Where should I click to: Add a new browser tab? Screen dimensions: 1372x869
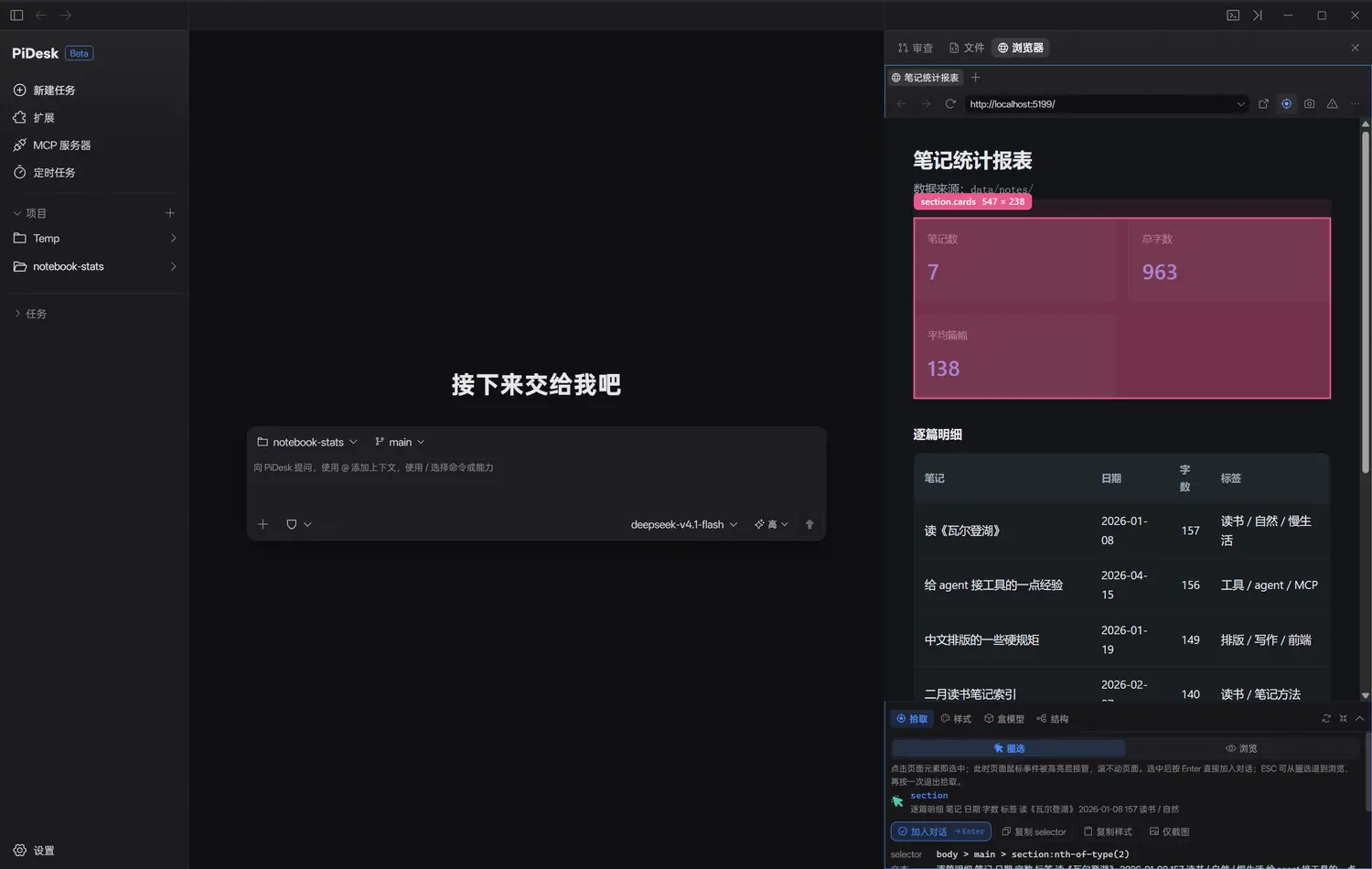pyautogui.click(x=975, y=77)
